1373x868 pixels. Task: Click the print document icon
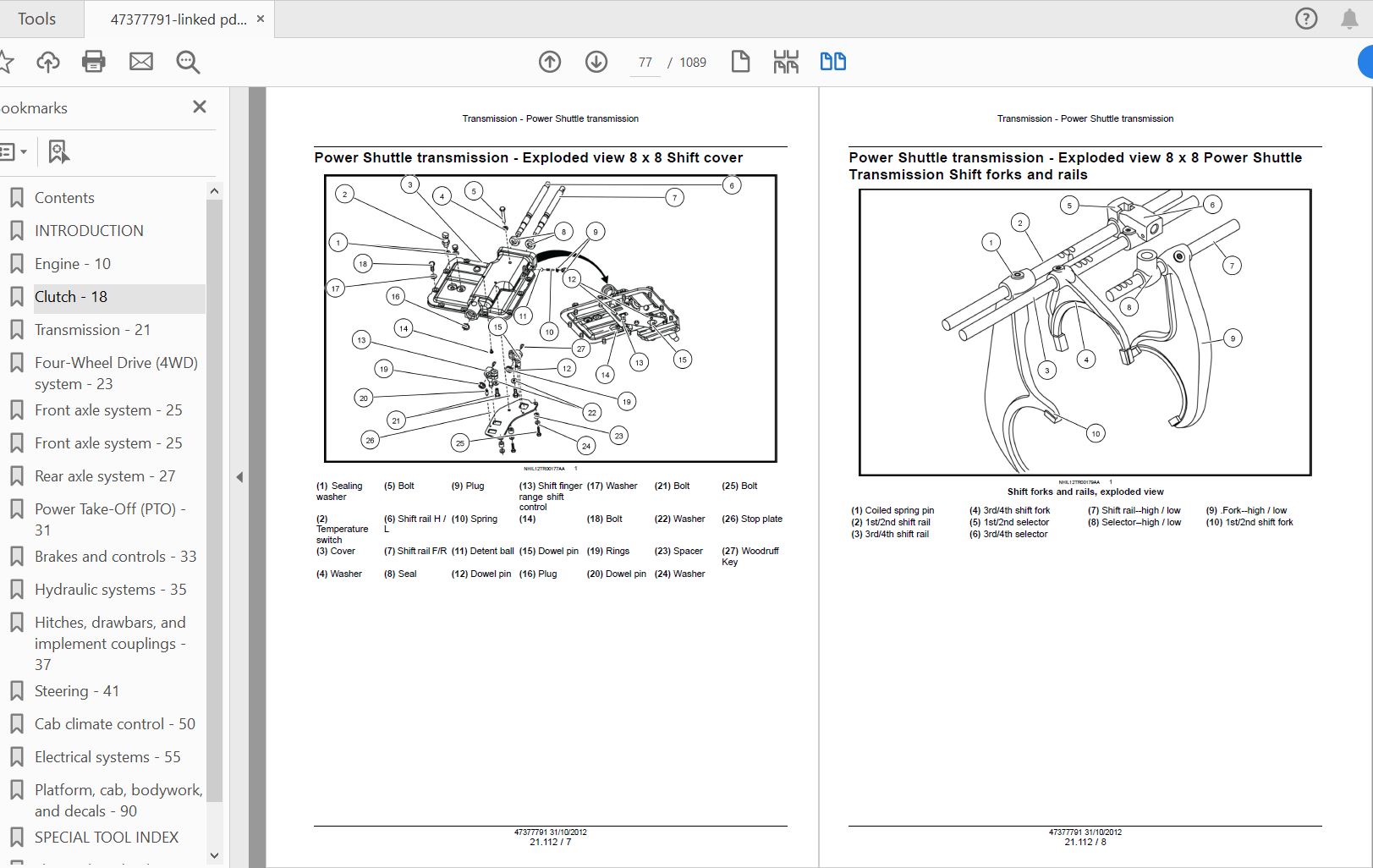[94, 62]
